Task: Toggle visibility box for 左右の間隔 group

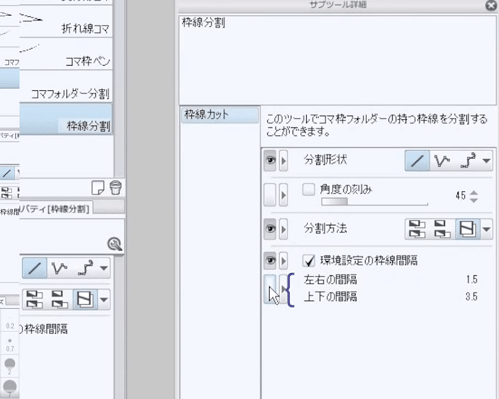Action: pyautogui.click(x=270, y=289)
